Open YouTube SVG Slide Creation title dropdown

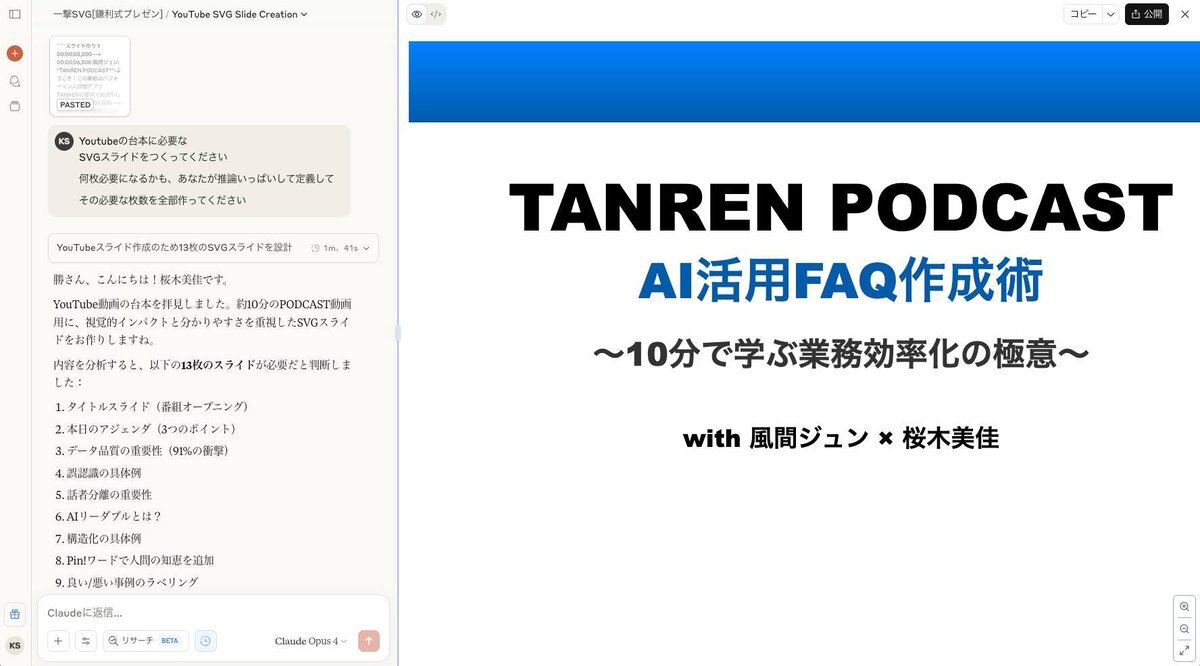pos(239,14)
